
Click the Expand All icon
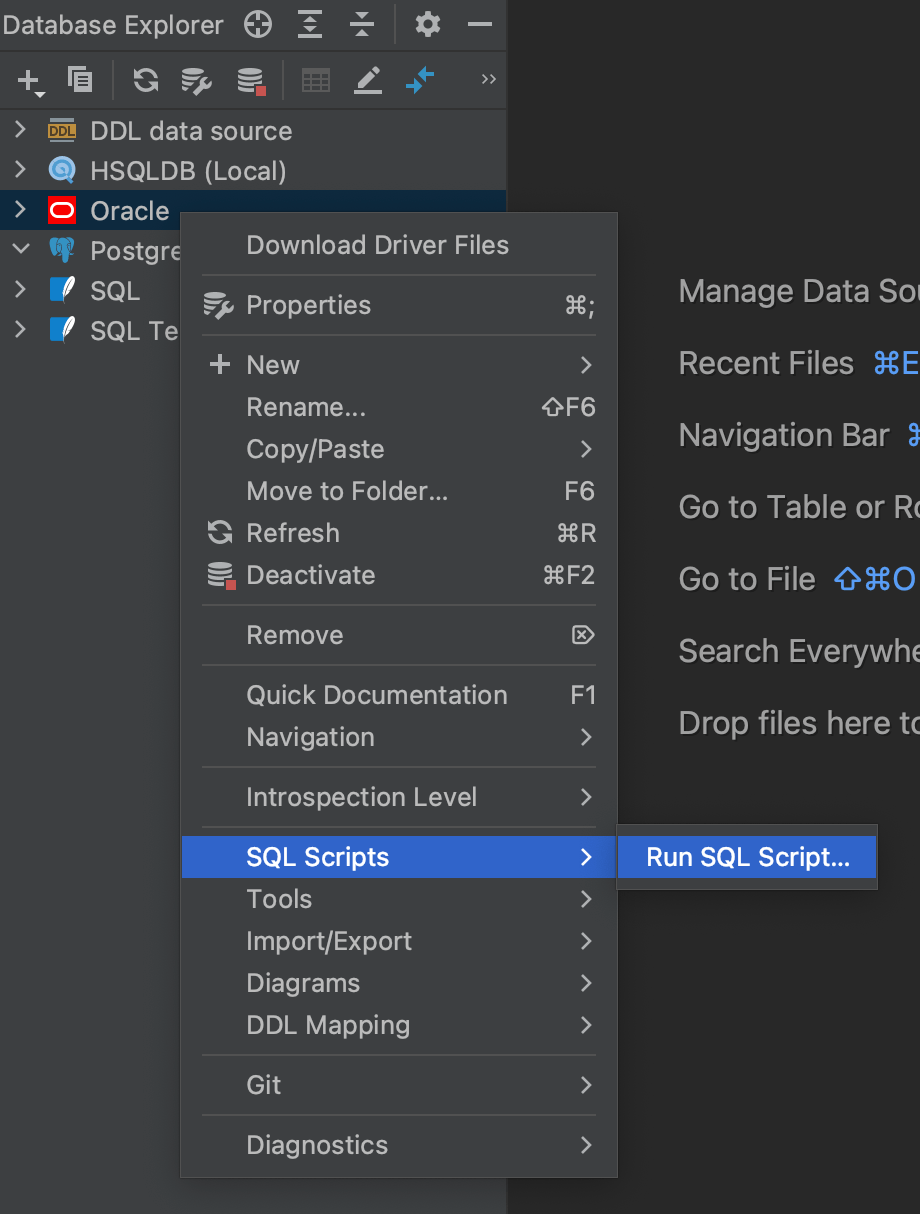tap(310, 25)
